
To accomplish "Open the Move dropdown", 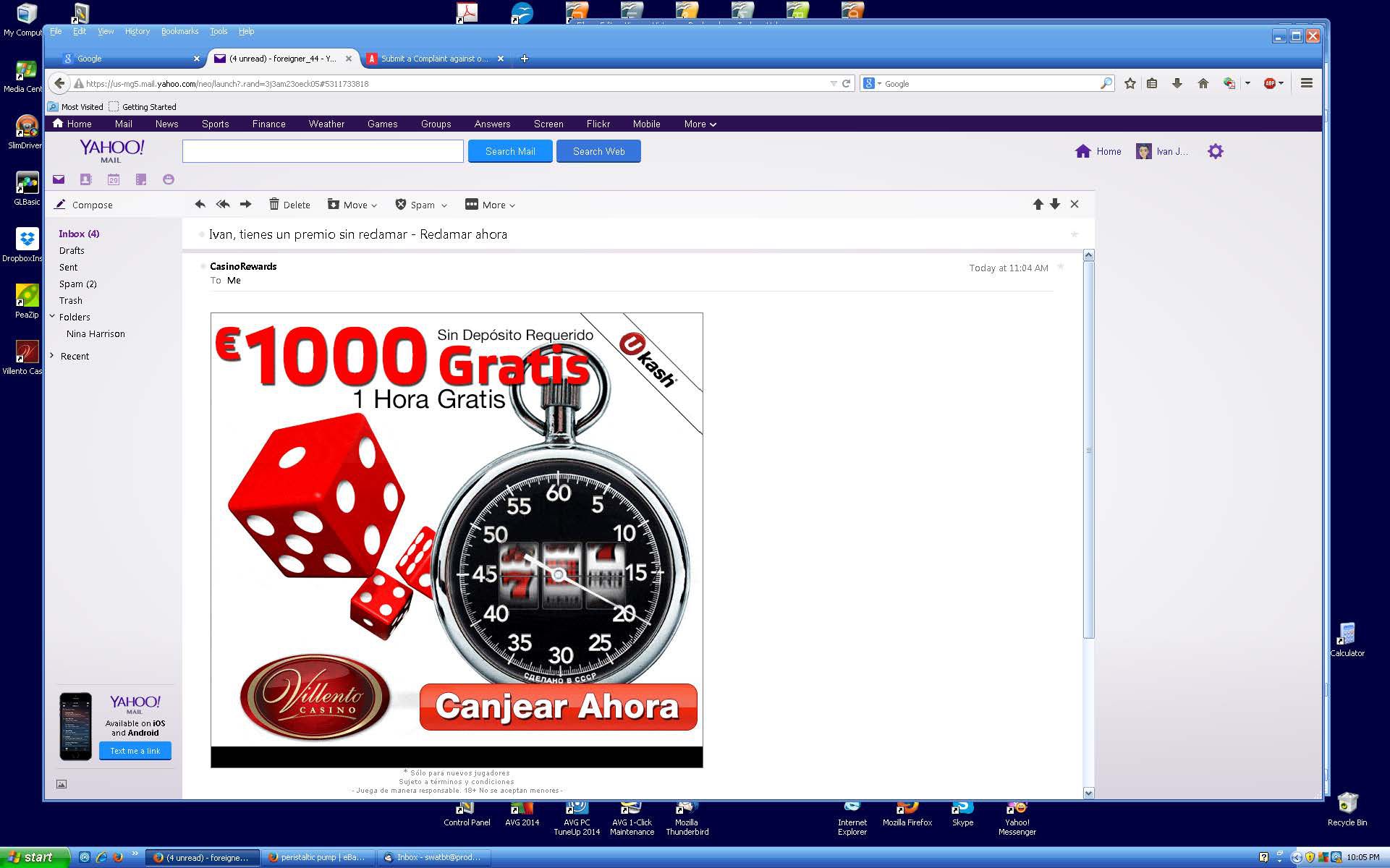I will click(x=352, y=205).
